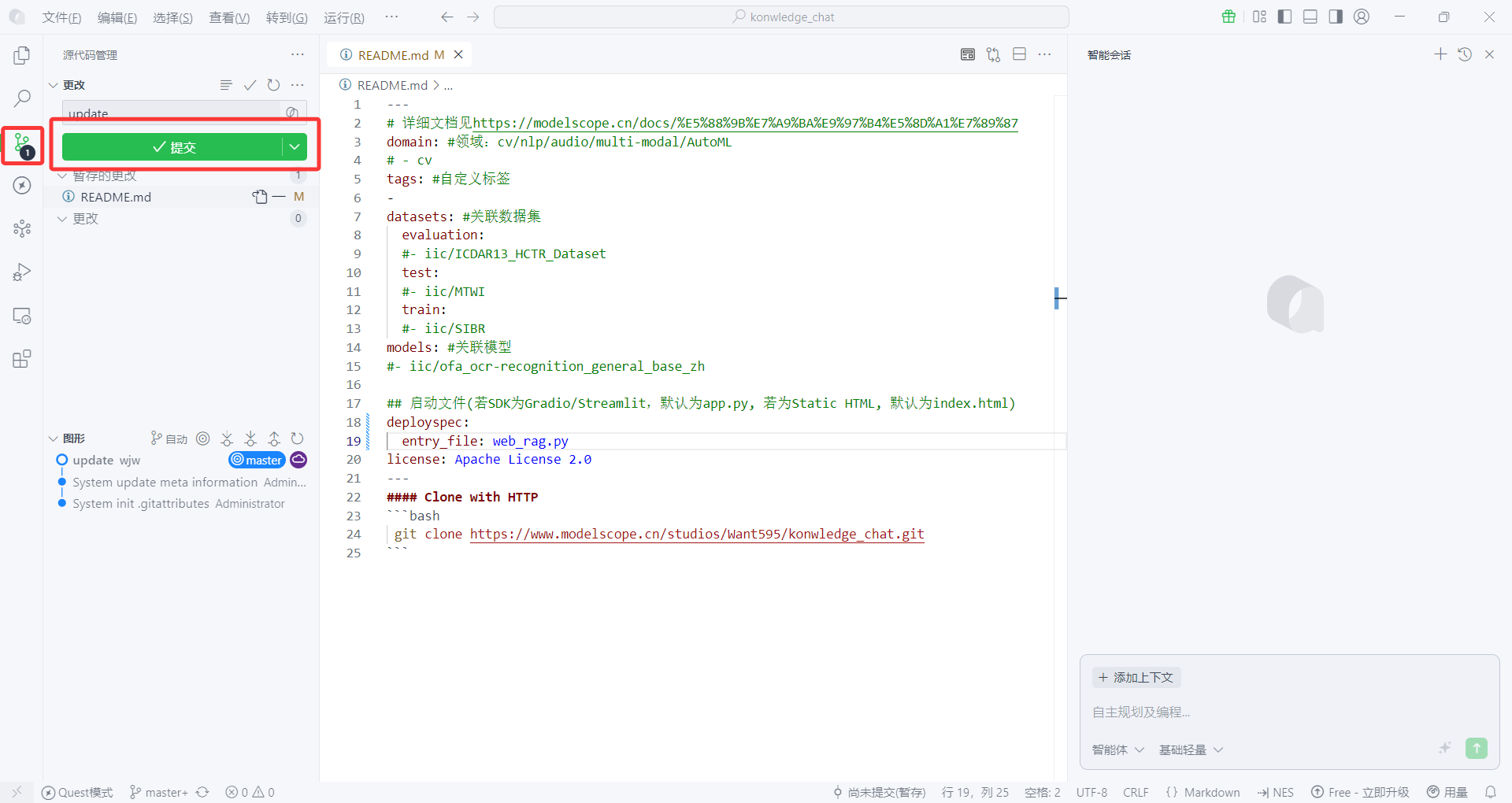Click Free - 立即升级 in status bar

pyautogui.click(x=1360, y=792)
